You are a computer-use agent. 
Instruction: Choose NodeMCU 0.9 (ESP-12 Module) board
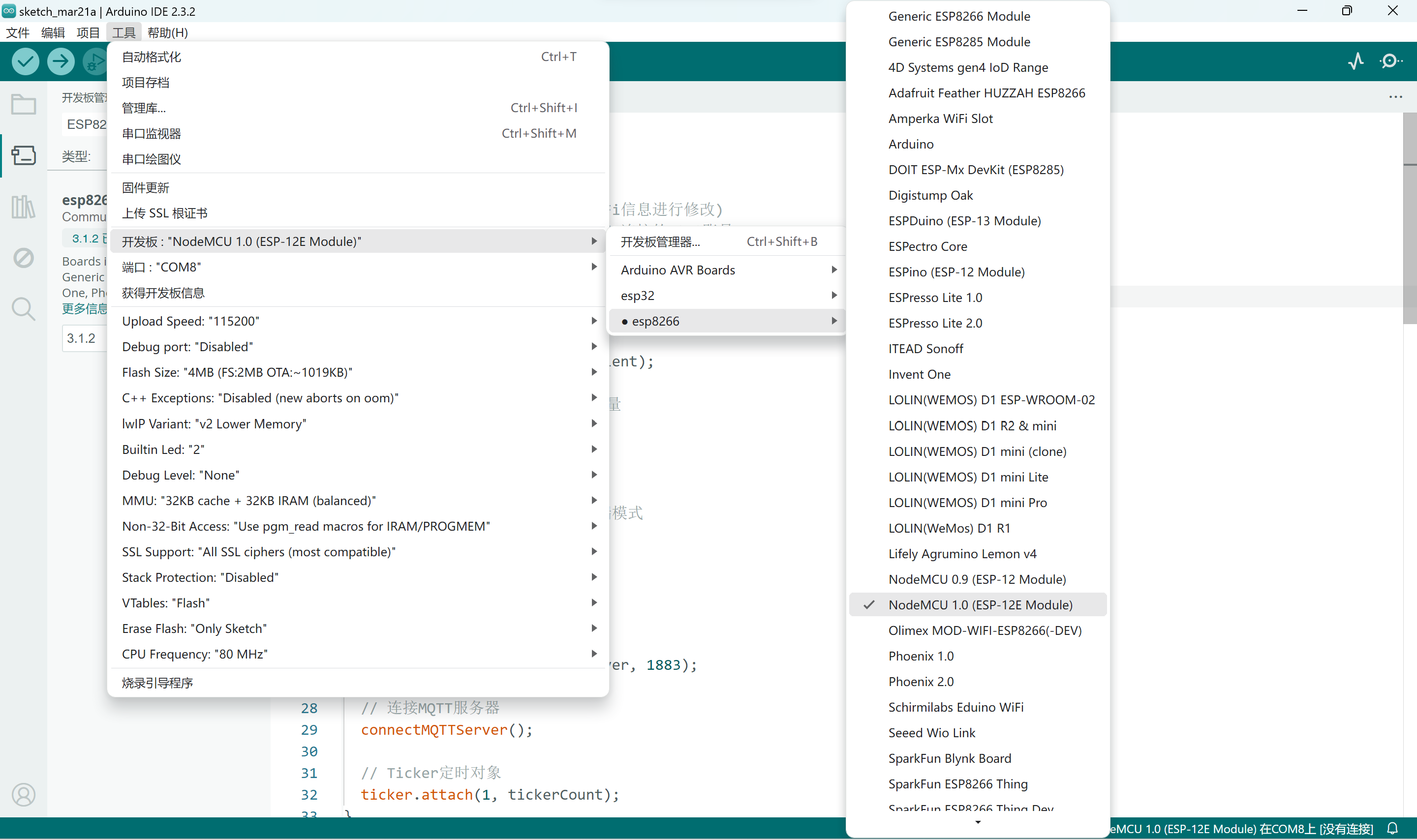coord(977,579)
